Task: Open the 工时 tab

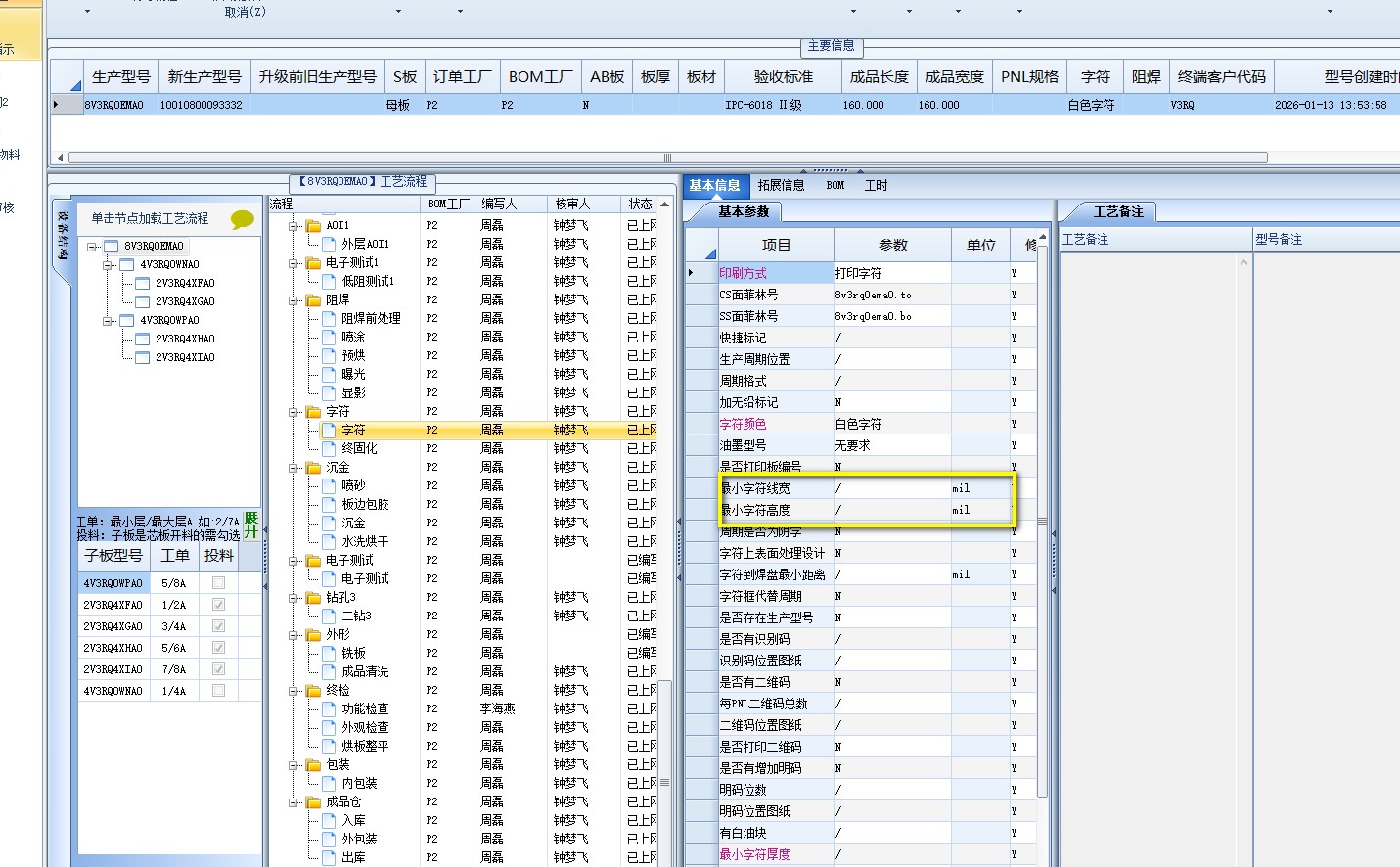Action: (877, 185)
